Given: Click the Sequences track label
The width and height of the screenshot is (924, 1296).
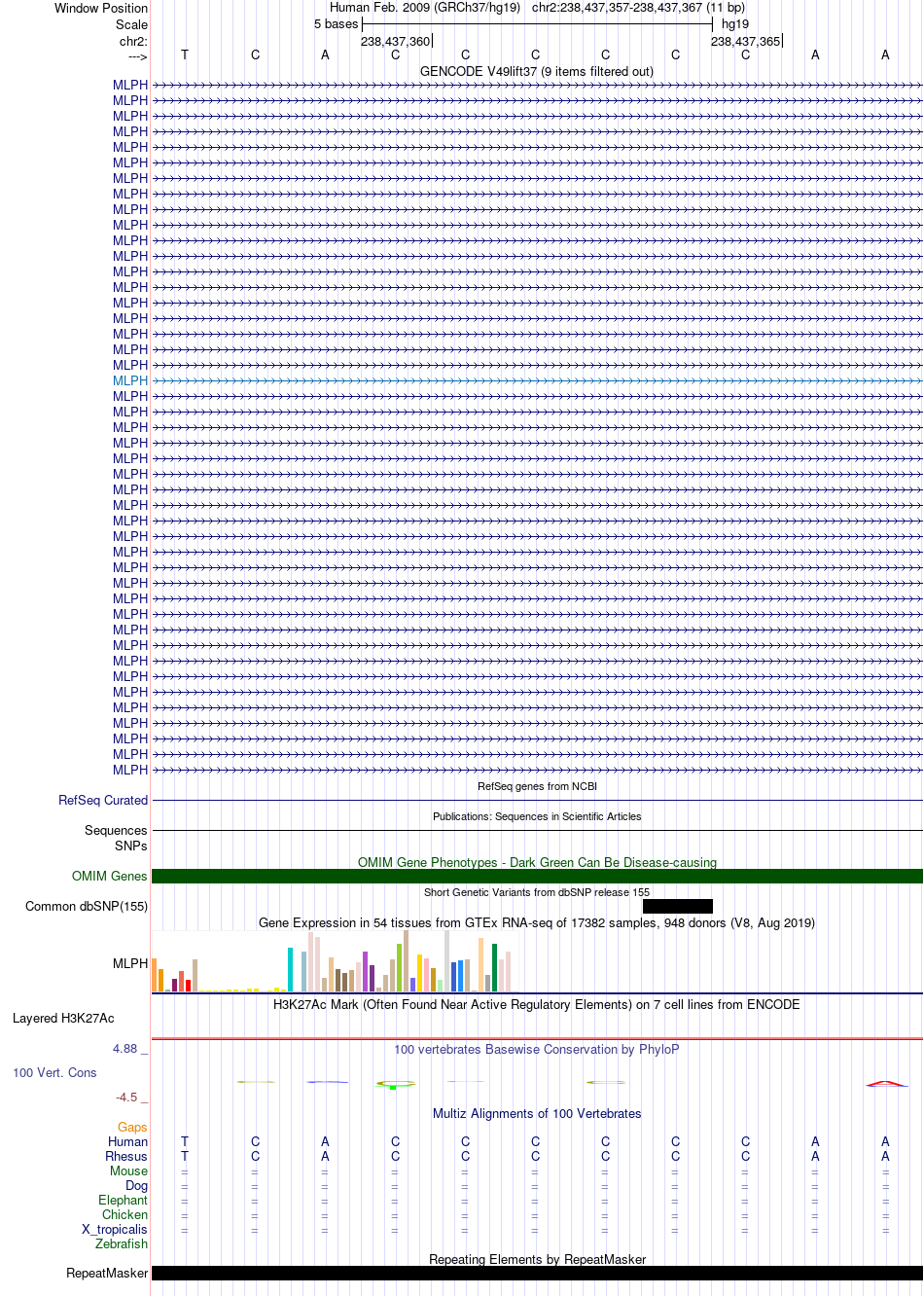Looking at the screenshot, I should point(116,831).
